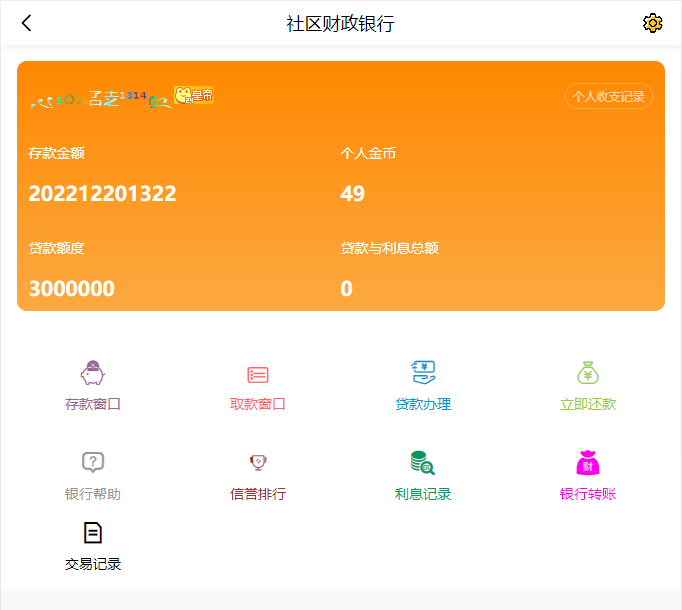Tap the 立即还款 money bag icon
Viewport: 682px width, 610px height.
point(588,374)
